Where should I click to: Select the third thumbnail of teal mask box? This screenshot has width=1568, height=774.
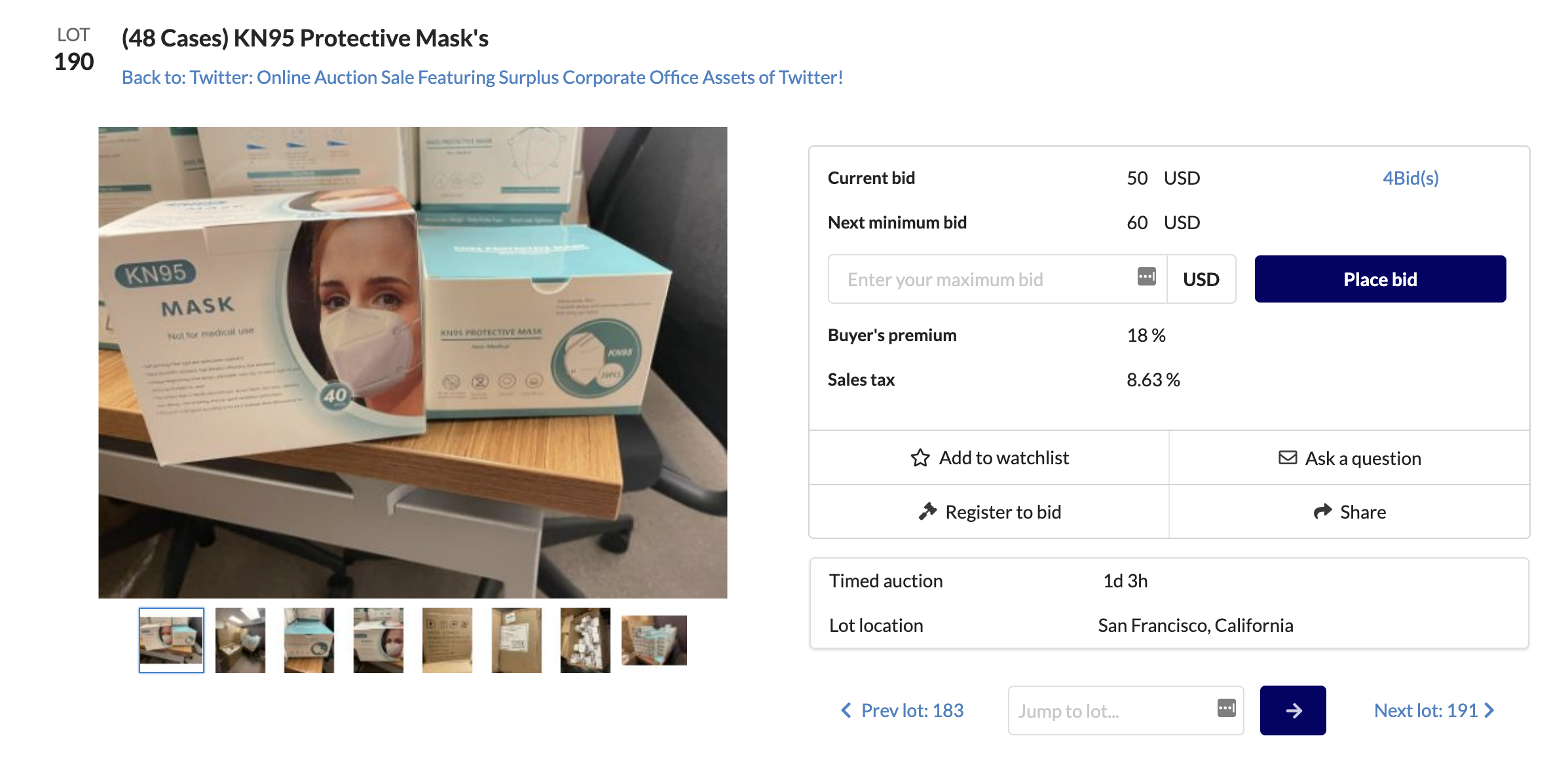click(x=309, y=640)
